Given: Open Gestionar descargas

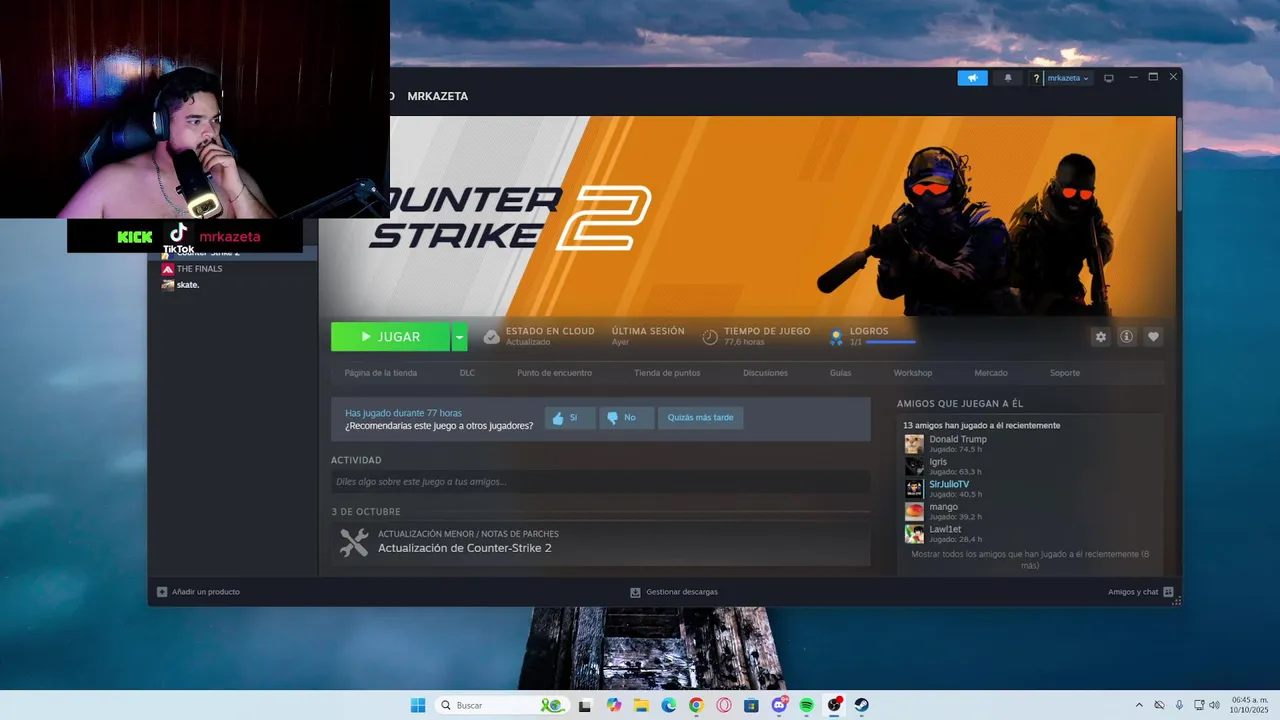Looking at the screenshot, I should tap(674, 592).
